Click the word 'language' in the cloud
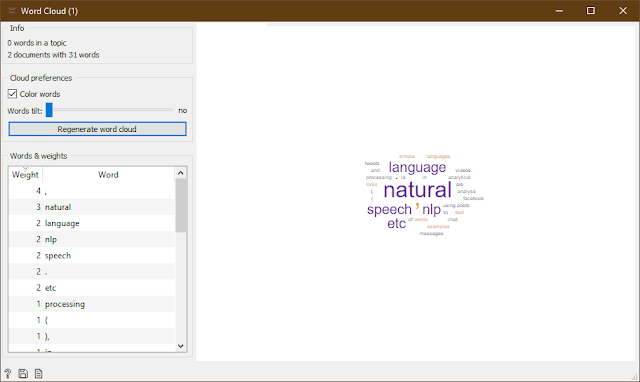This screenshot has height=382, width=640. coord(417,167)
